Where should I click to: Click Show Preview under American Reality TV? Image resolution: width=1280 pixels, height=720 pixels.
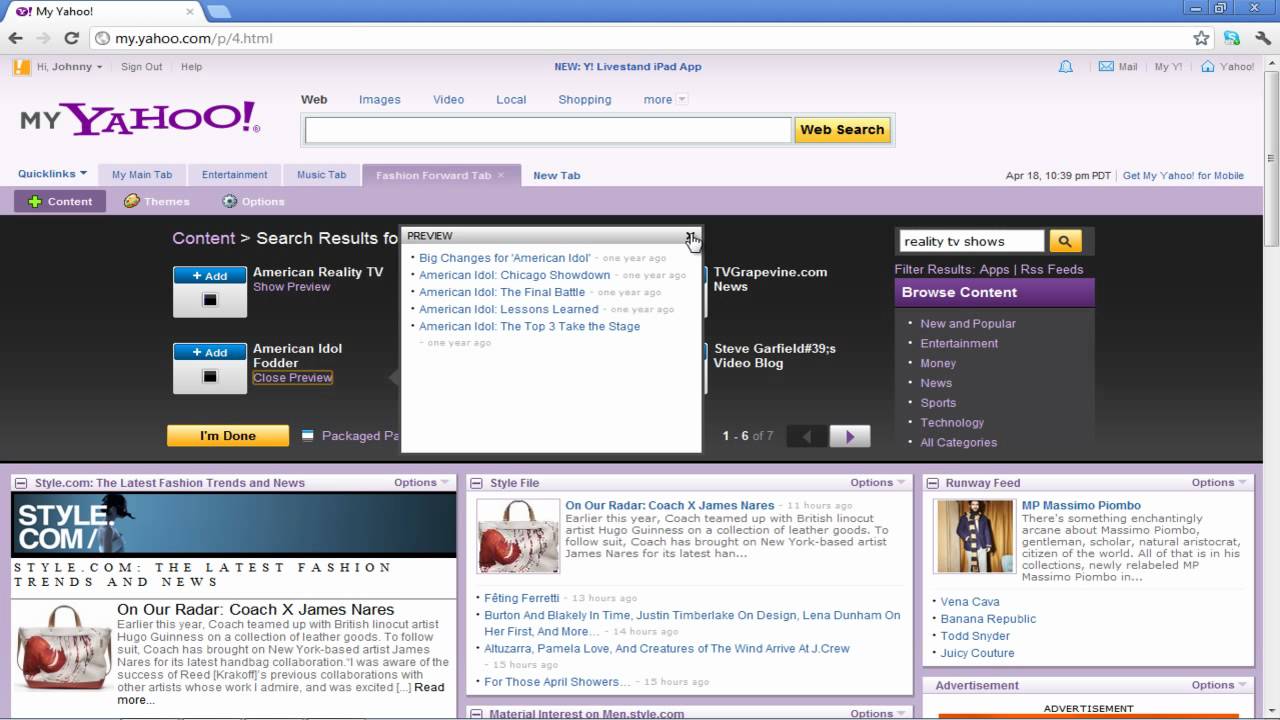(291, 287)
